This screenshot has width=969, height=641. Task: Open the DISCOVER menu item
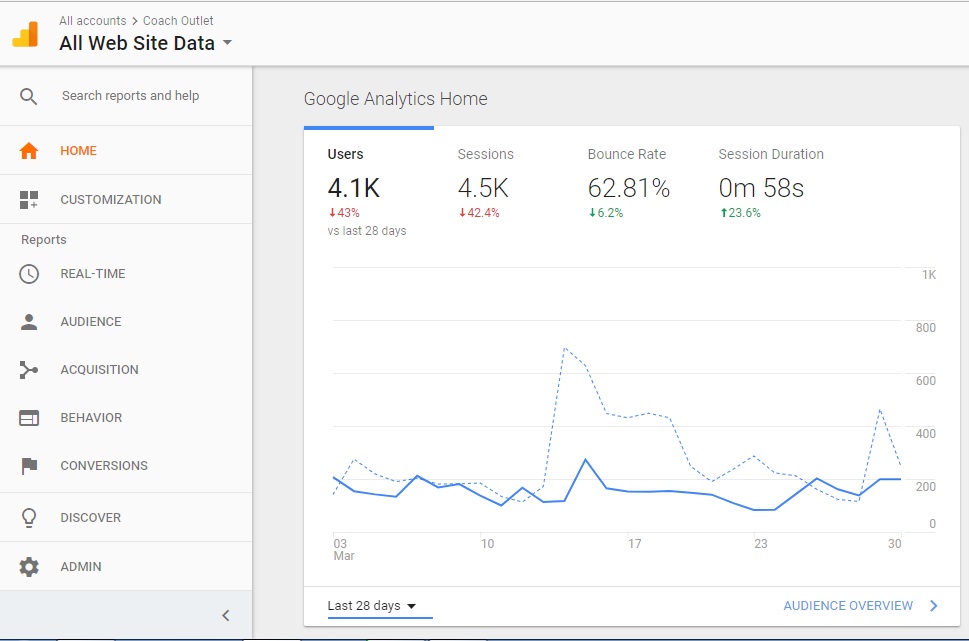pos(126,517)
